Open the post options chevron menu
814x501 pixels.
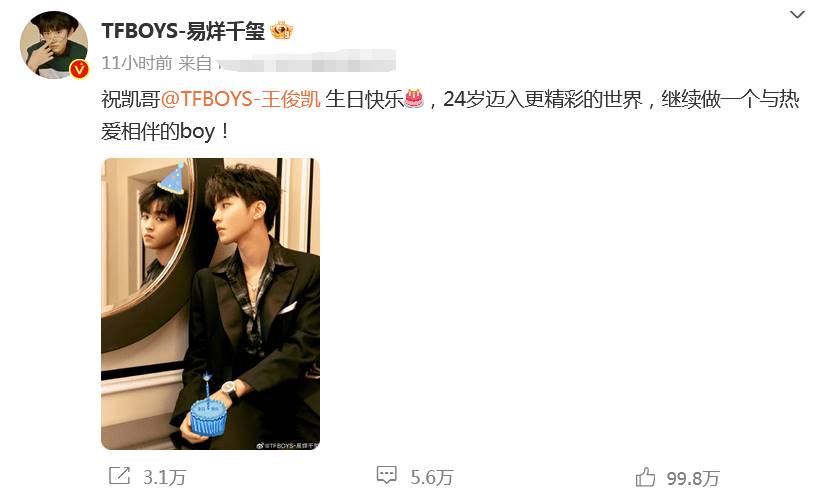pyautogui.click(x=797, y=15)
